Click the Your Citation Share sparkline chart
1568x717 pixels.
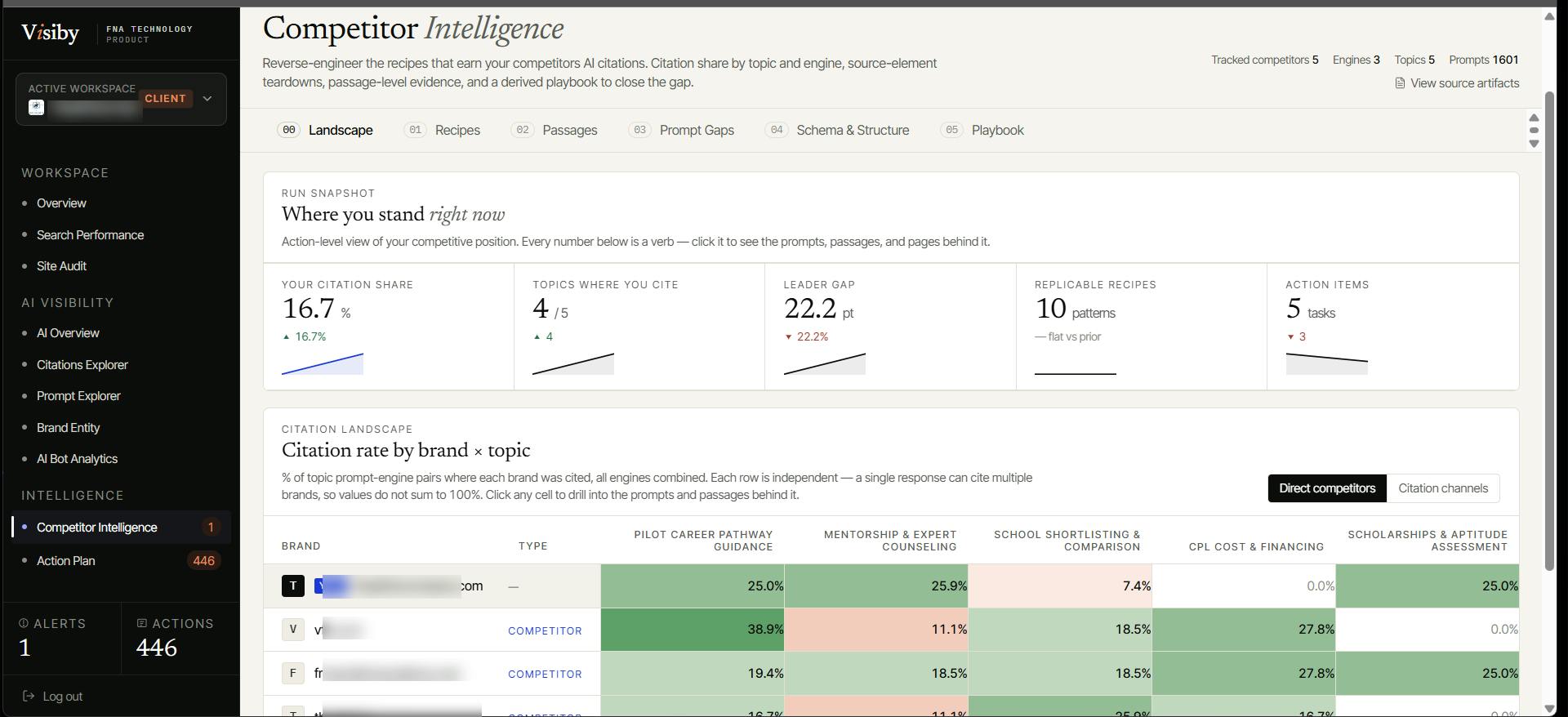click(323, 364)
